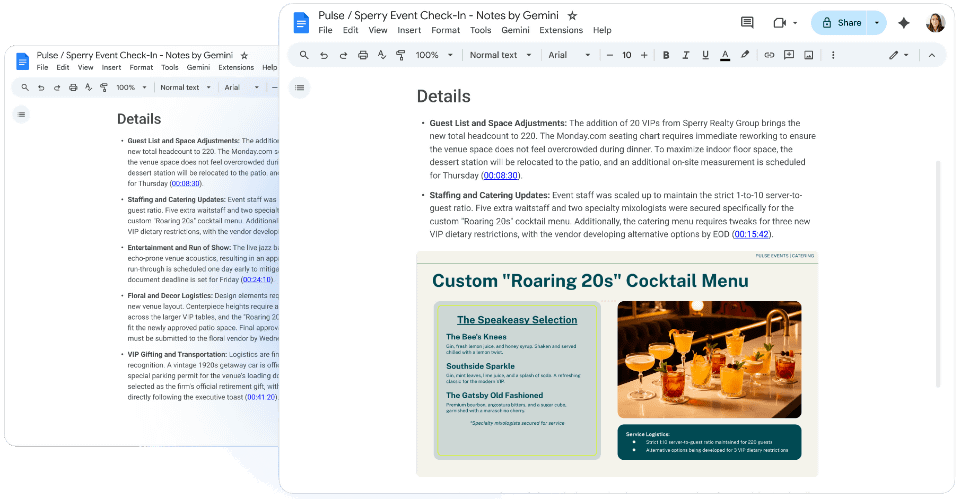This screenshot has height=499, width=960.
Task: Open the user profile avatar
Action: click(x=936, y=23)
